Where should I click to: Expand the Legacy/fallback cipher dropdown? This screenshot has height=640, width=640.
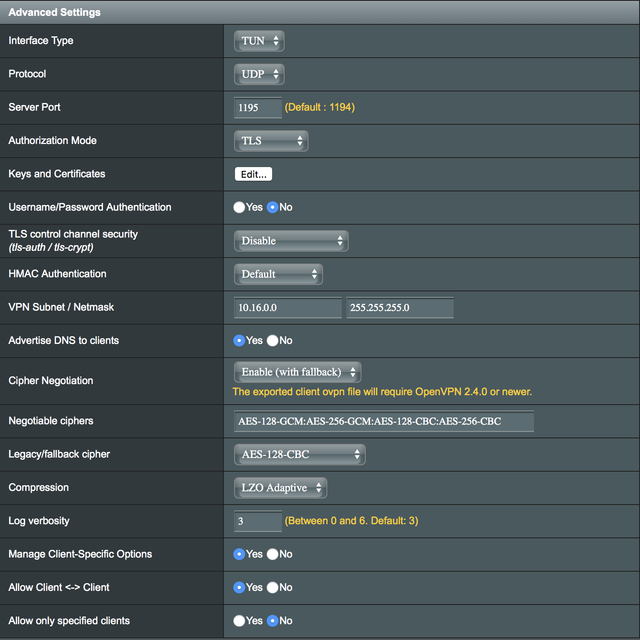(299, 455)
